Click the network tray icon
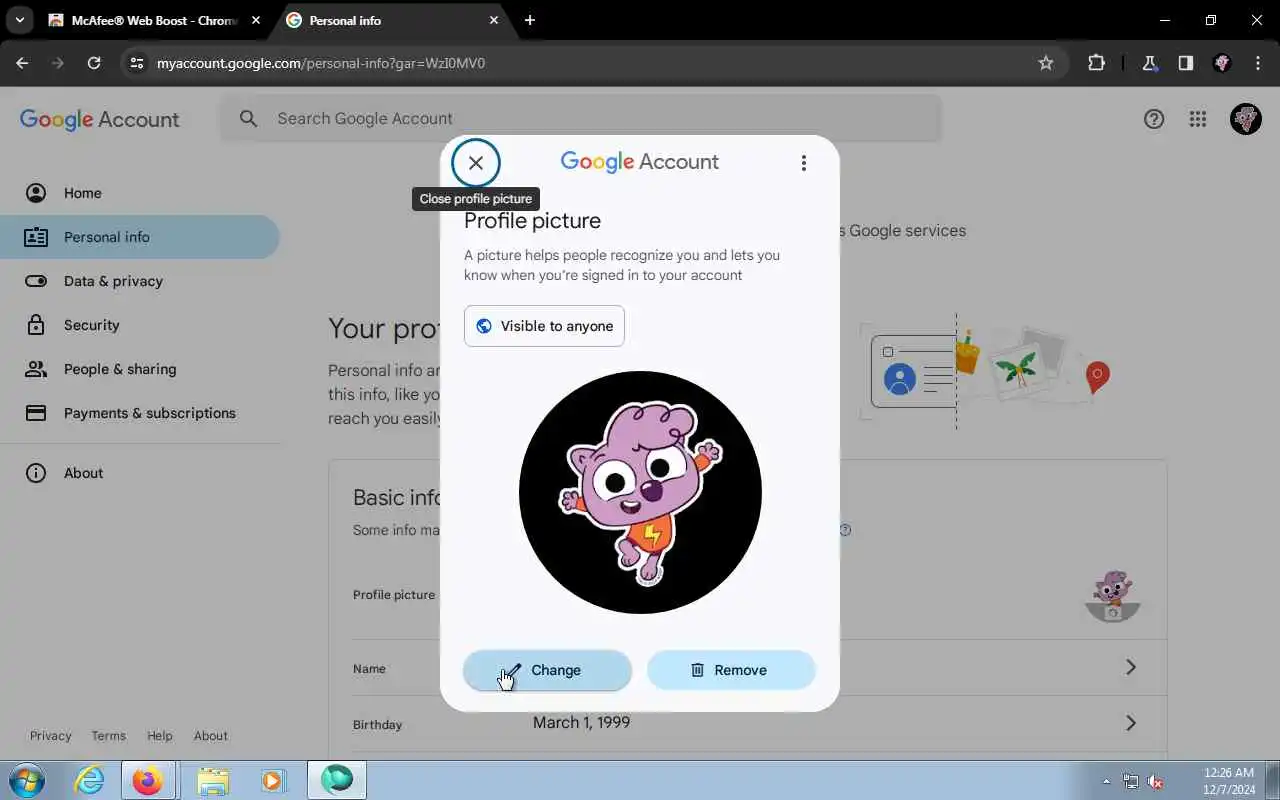 coord(1131,781)
